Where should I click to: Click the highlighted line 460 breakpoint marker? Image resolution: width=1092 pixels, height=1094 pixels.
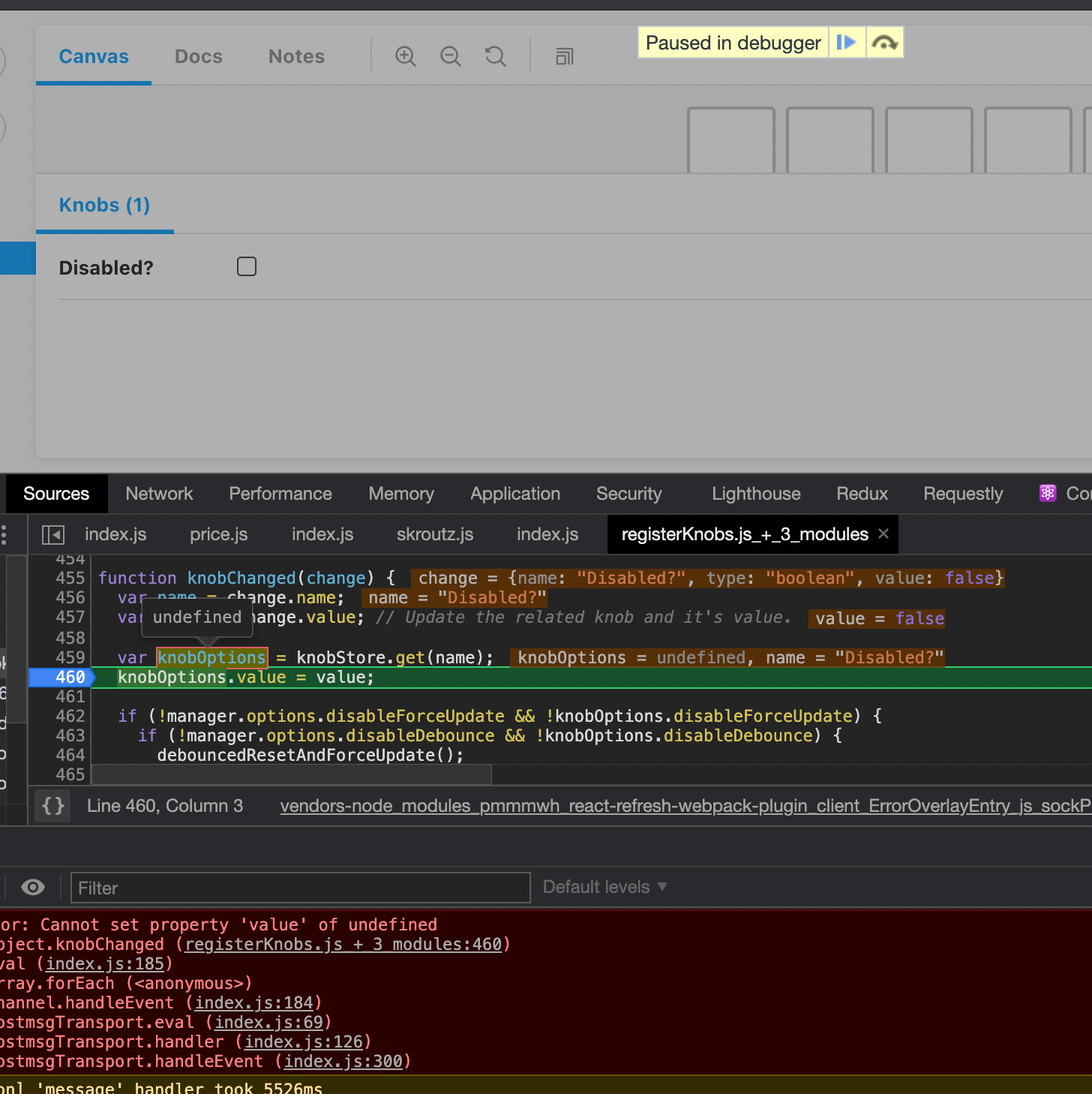click(63, 677)
